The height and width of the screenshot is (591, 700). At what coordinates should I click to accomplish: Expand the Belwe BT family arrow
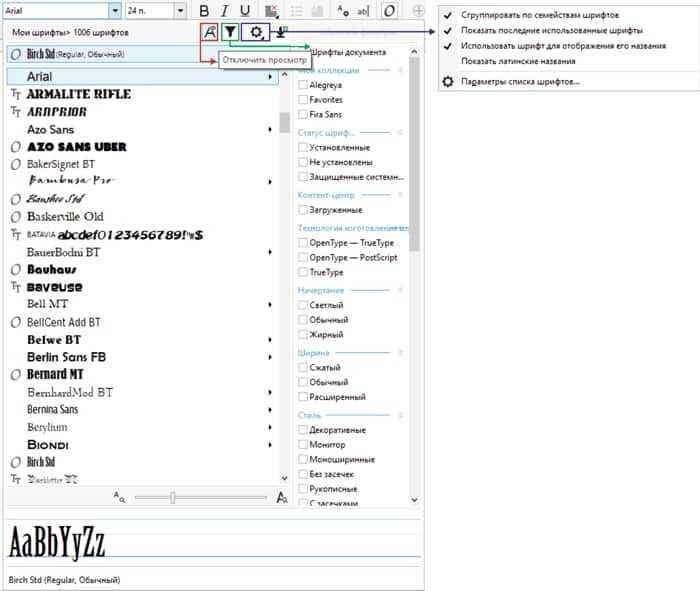click(270, 340)
